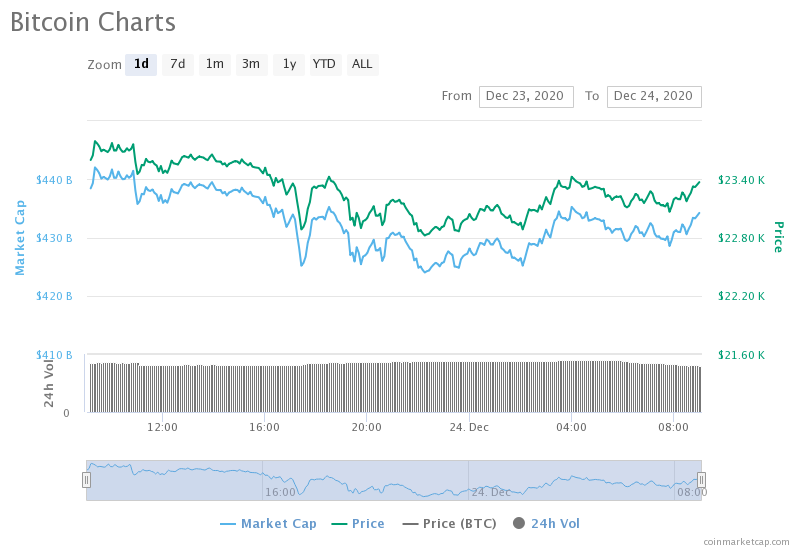This screenshot has width=800, height=550.
Task: Toggle Market Cap series in legend
Action: [x=268, y=523]
